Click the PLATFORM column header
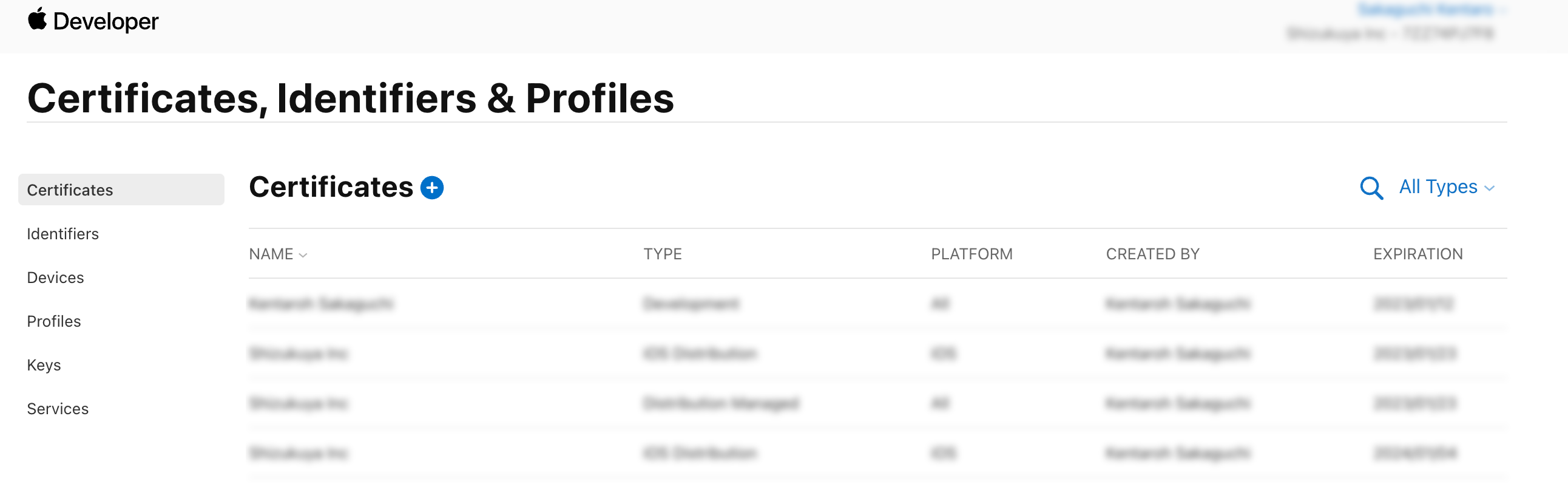Image resolution: width=1568 pixels, height=498 pixels. [972, 254]
